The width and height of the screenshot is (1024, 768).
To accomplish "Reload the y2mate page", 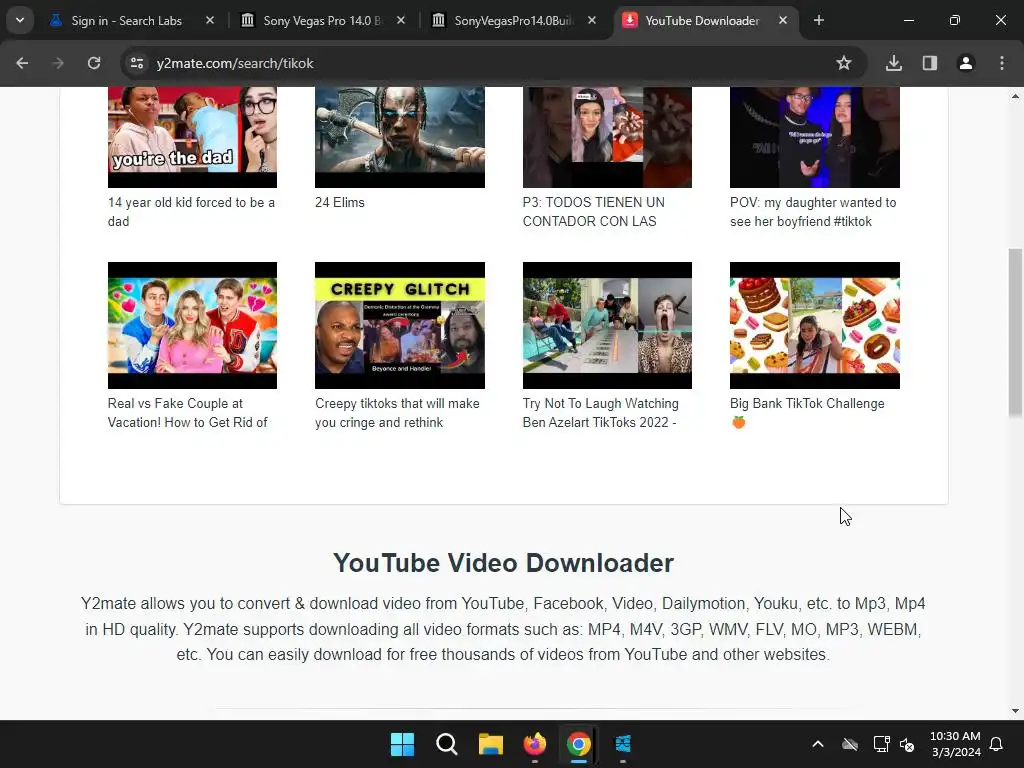I will click(x=94, y=63).
